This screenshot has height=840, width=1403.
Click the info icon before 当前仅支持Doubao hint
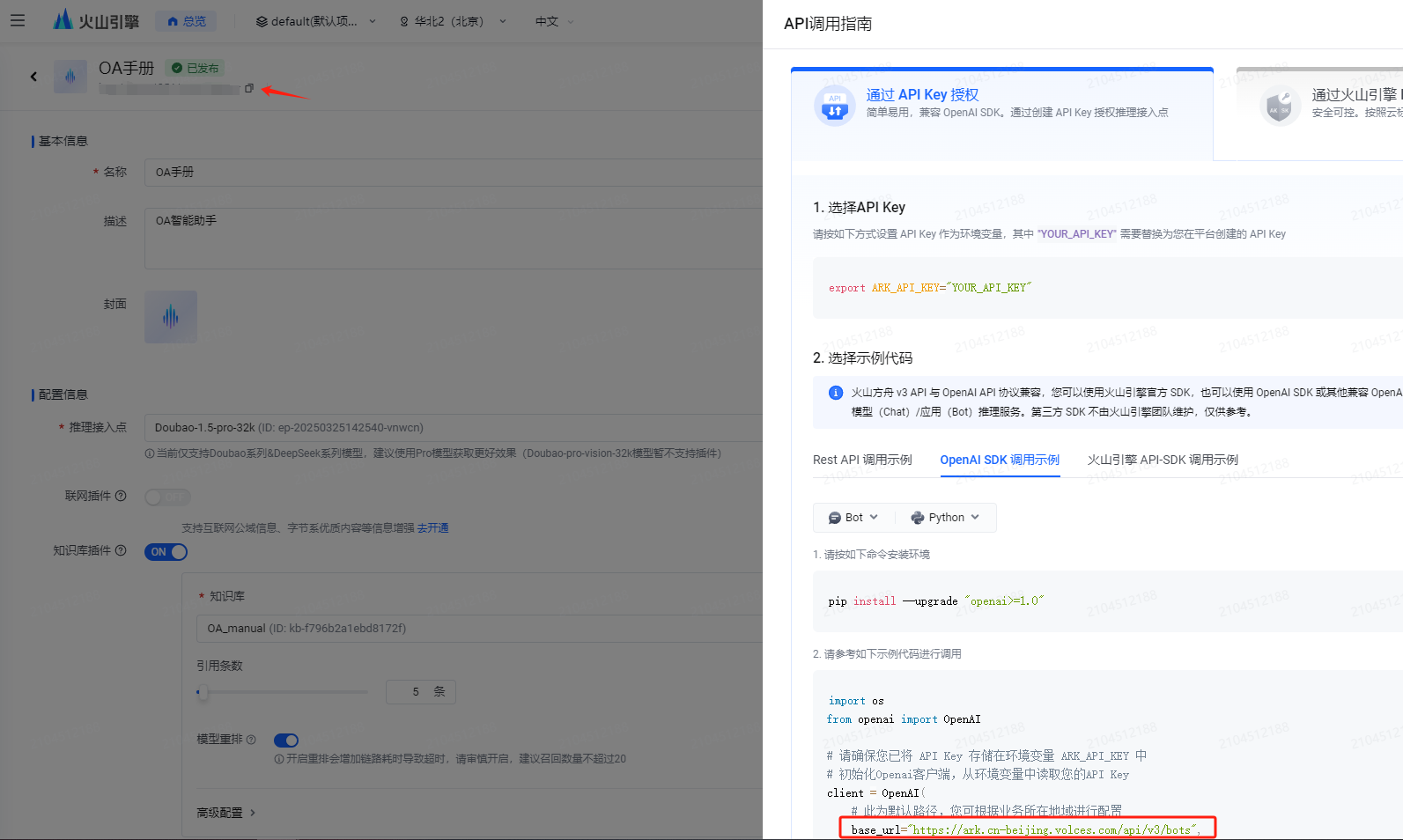(150, 453)
